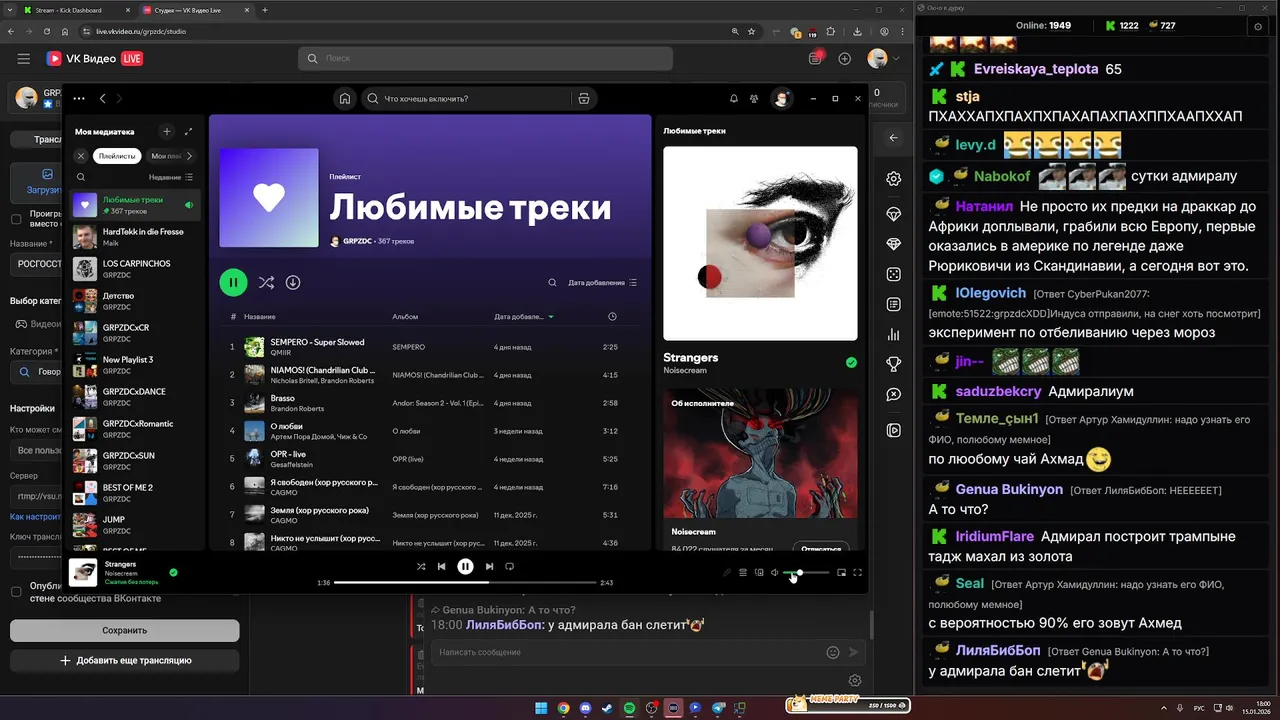Open the emoji picker in VK chat
The image size is (1280, 720).
coord(833,652)
